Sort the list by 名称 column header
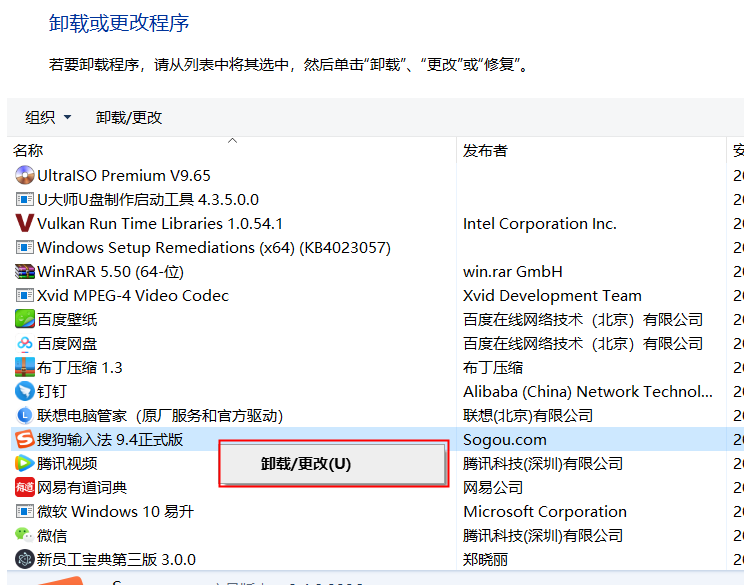Viewport: 744px width, 585px height. click(28, 151)
